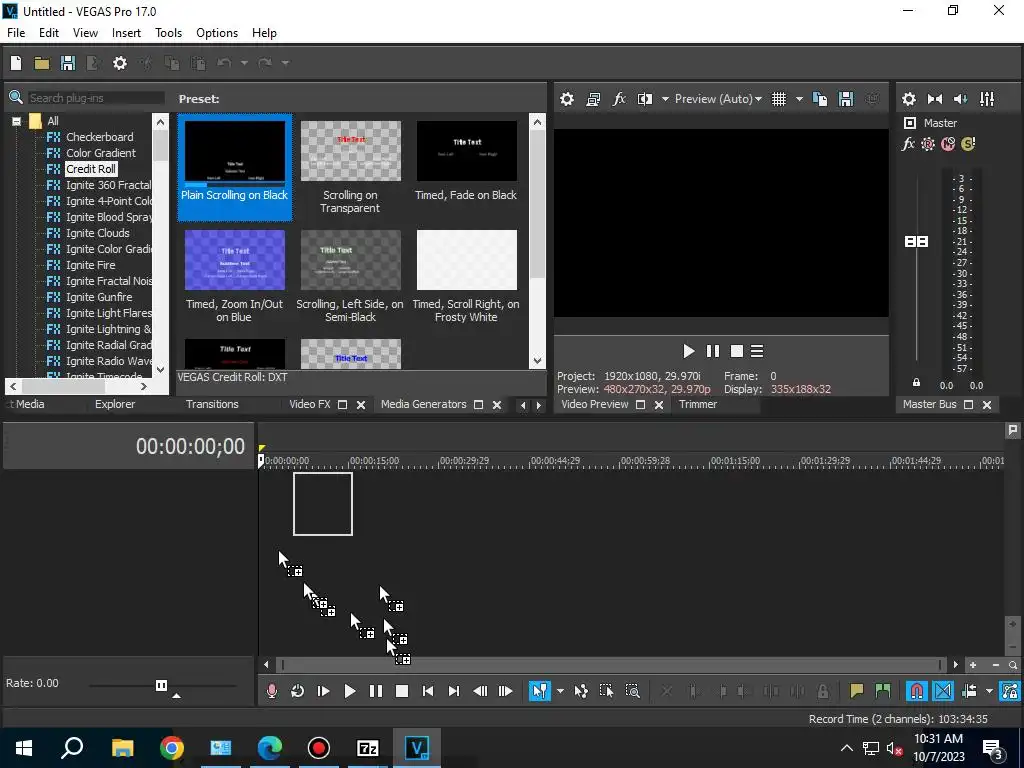Select Ignite Fire plug-in

91,265
